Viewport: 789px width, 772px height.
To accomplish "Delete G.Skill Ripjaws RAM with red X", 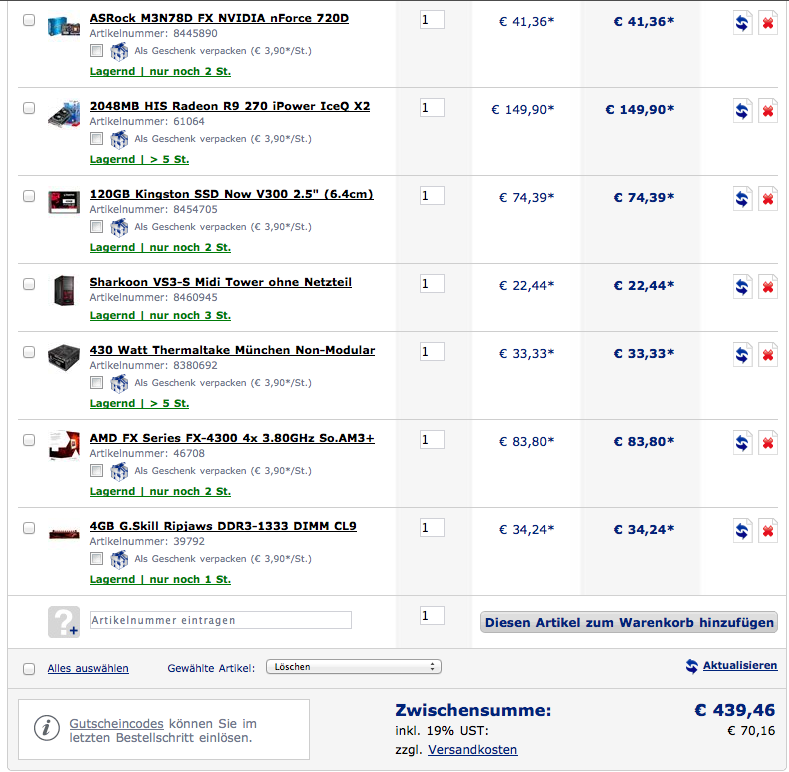I will click(x=768, y=531).
